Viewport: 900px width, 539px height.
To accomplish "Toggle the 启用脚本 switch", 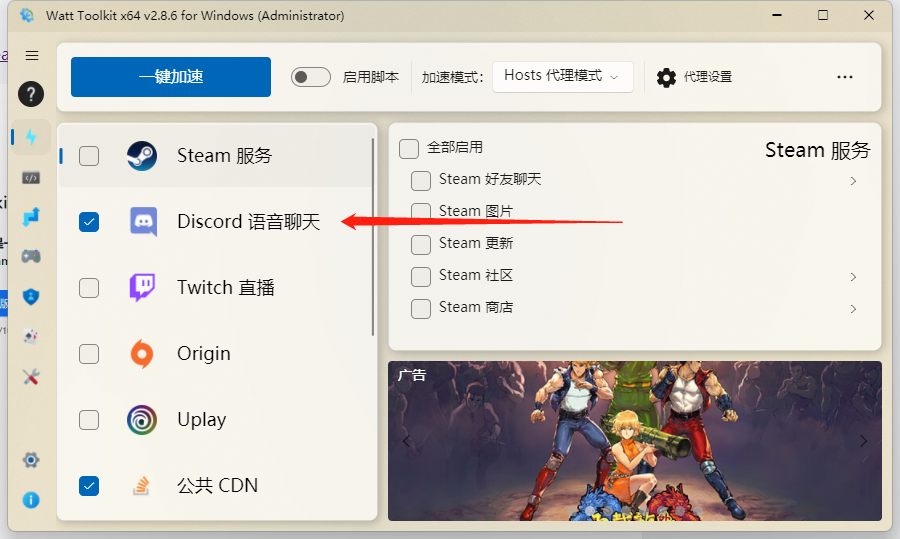I will pyautogui.click(x=311, y=77).
